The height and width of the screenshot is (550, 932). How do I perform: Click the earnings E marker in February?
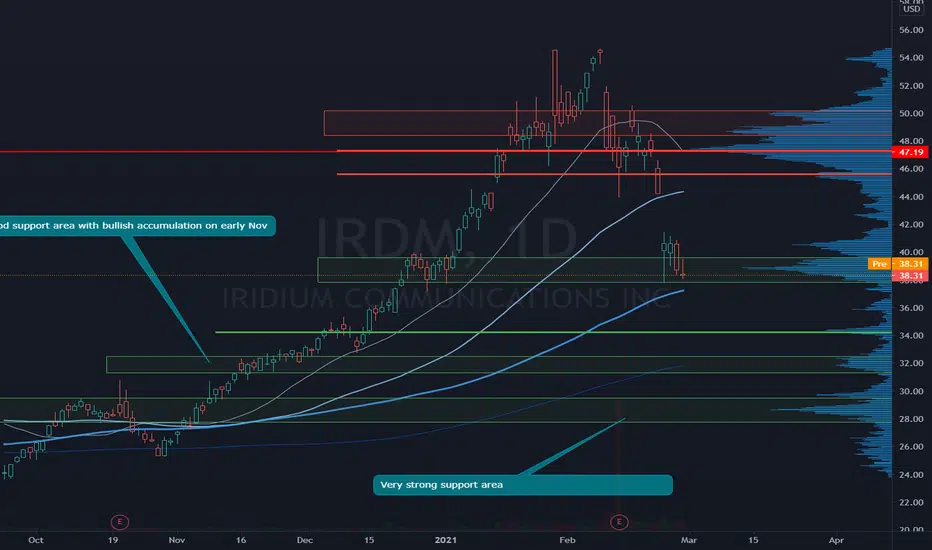(x=619, y=522)
